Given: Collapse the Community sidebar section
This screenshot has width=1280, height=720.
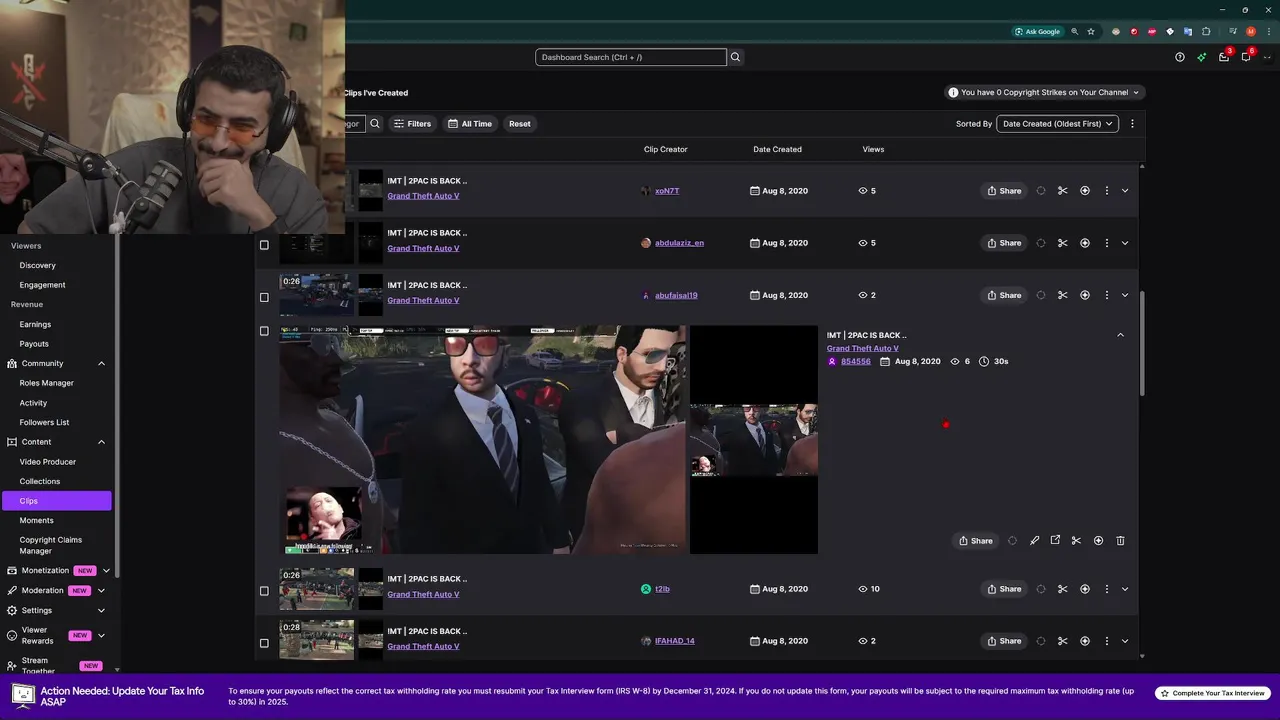Looking at the screenshot, I should click(x=101, y=363).
